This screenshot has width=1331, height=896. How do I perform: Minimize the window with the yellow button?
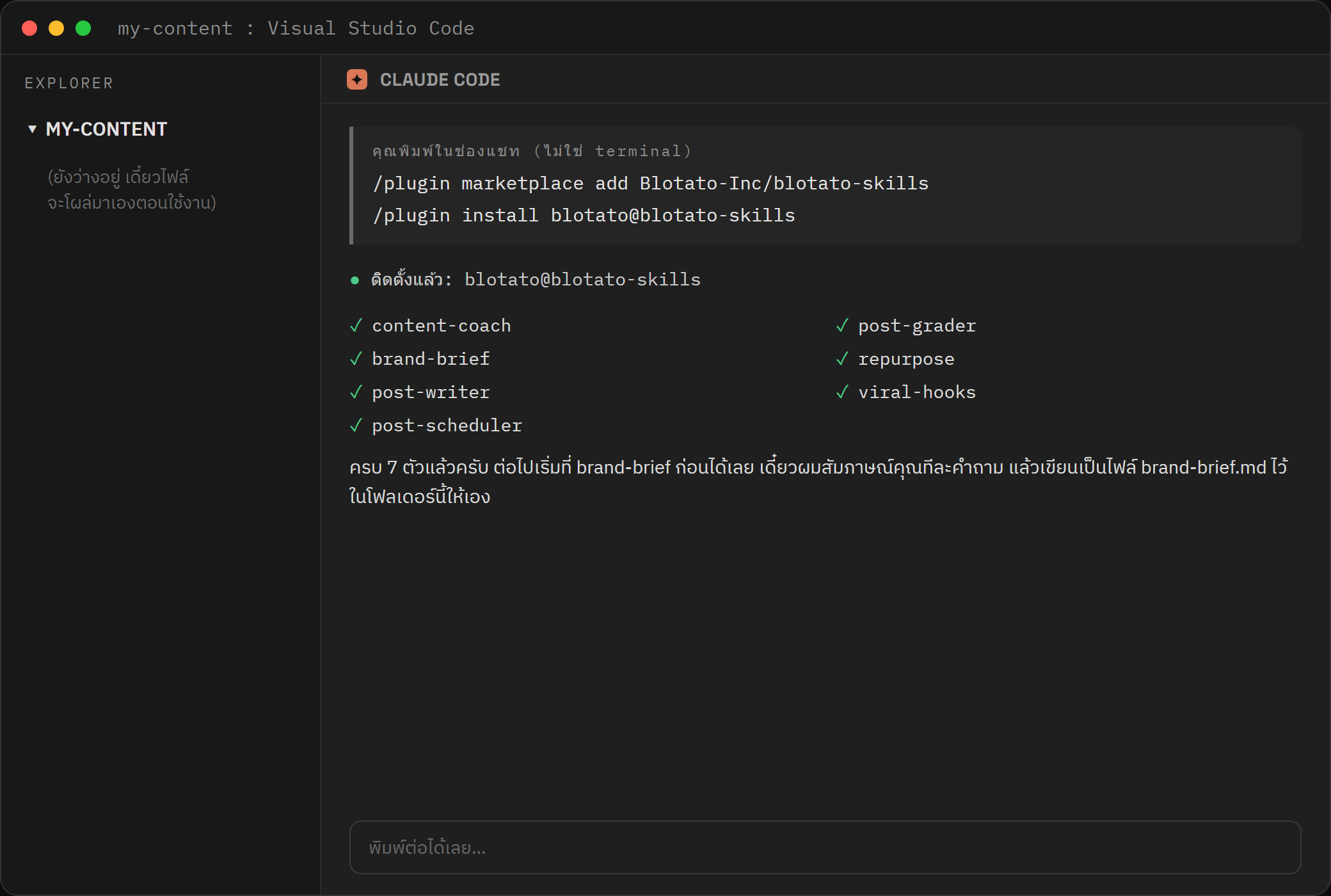[x=56, y=28]
